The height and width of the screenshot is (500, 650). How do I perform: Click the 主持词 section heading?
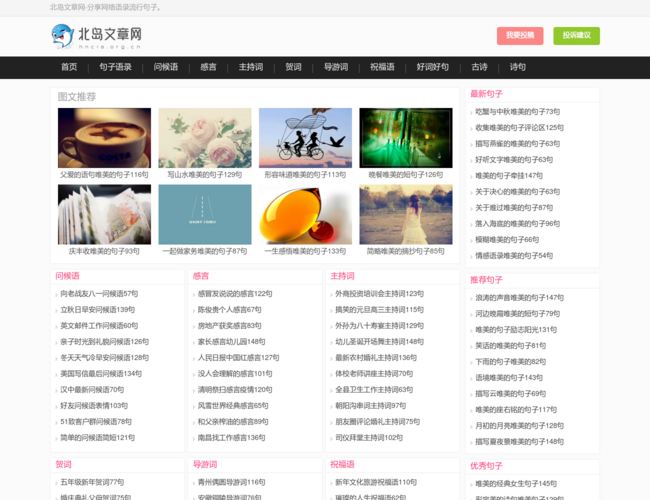[342, 276]
